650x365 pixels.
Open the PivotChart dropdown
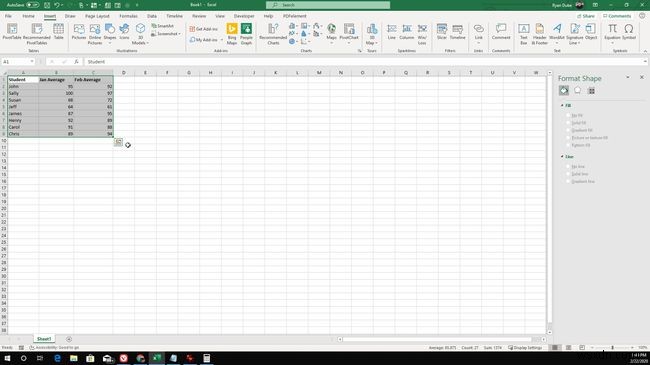349,33
